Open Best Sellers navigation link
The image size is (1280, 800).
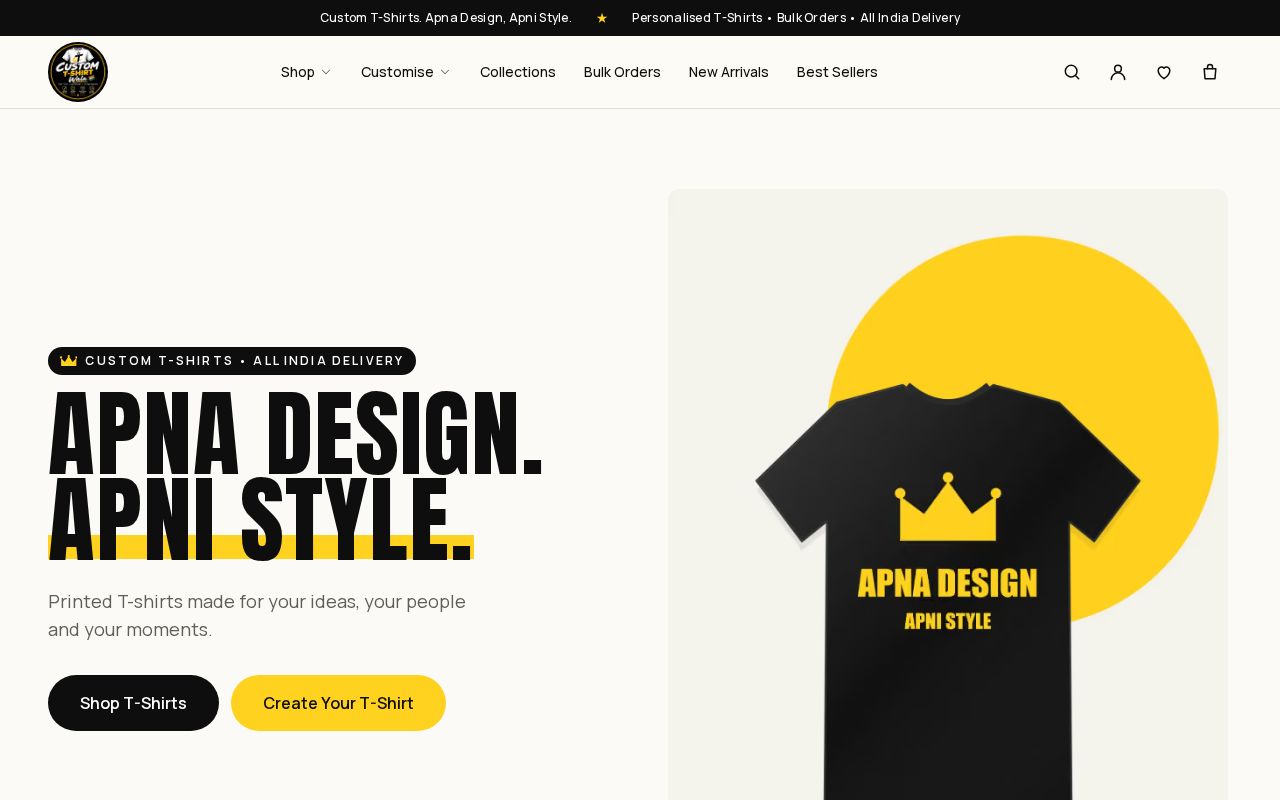click(837, 72)
